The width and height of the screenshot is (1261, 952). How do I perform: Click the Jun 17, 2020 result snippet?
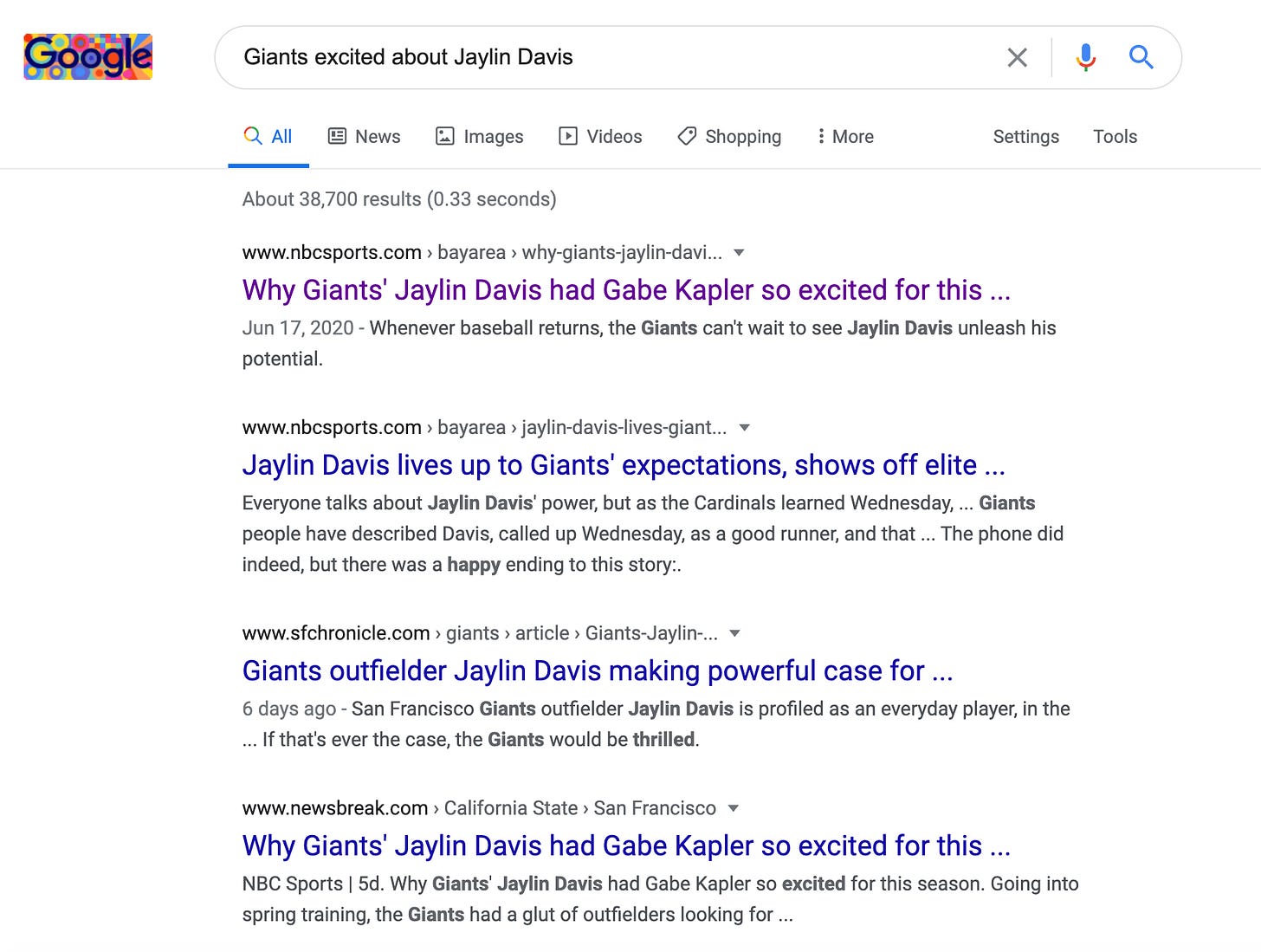point(649,344)
